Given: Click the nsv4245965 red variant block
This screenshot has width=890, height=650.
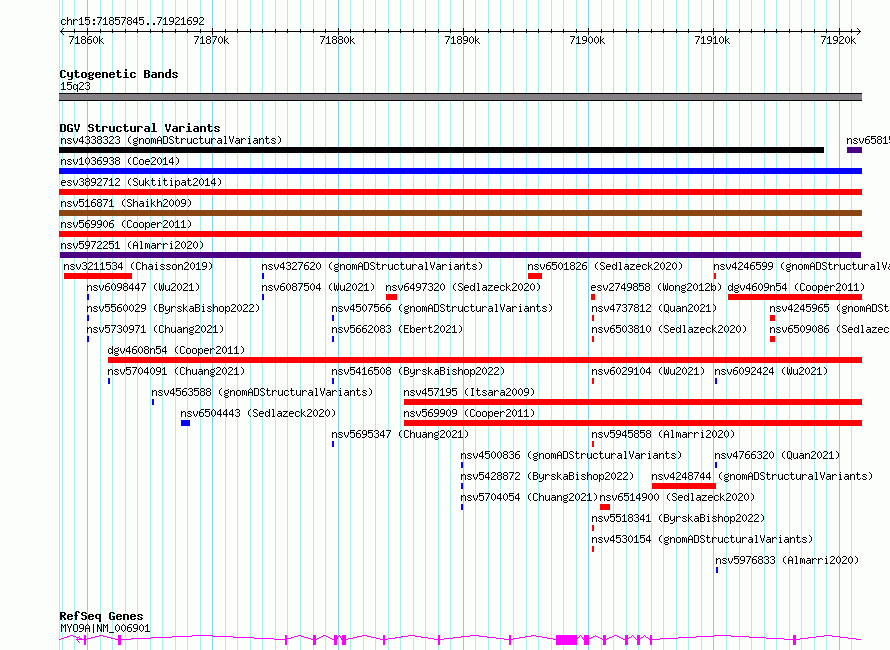Looking at the screenshot, I should (x=773, y=318).
